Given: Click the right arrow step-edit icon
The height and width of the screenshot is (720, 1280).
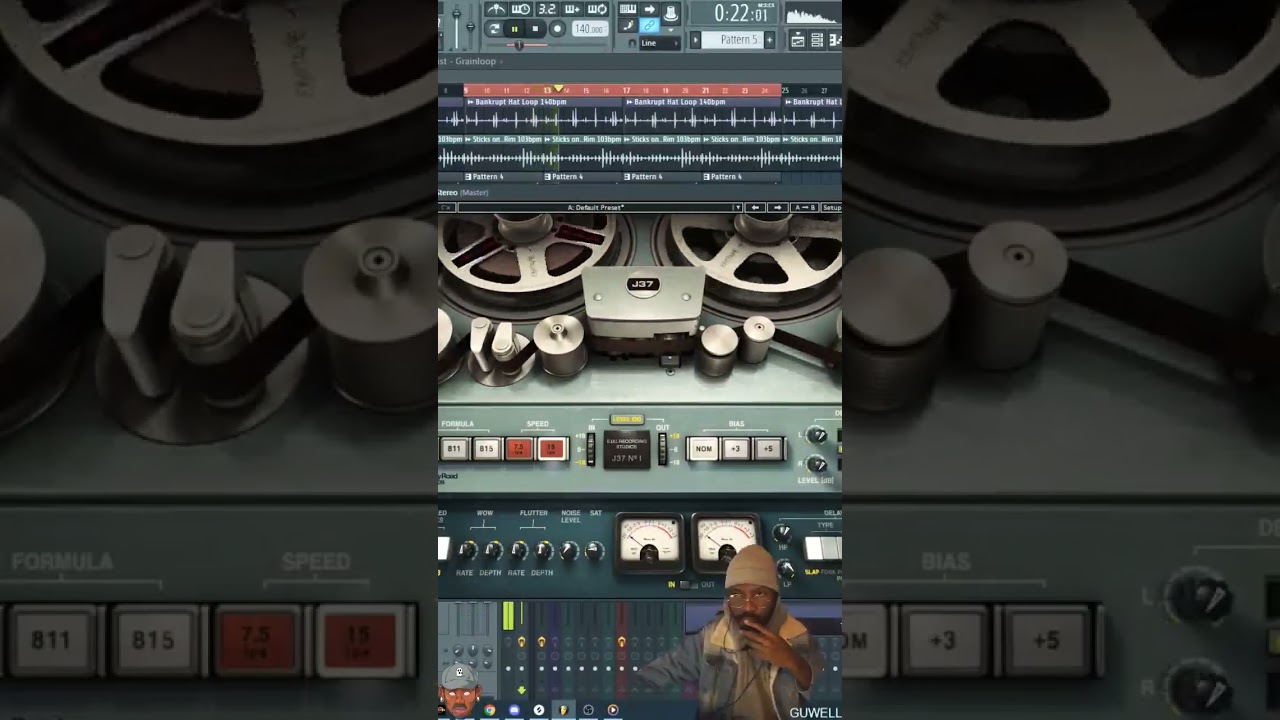Looking at the screenshot, I should (x=649, y=9).
